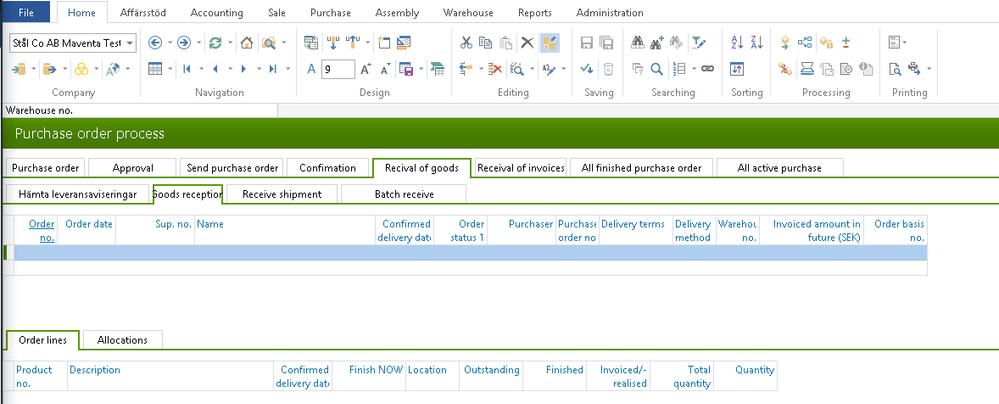The image size is (999, 404).
Task: Go to the previous record arrow
Action: (215, 69)
